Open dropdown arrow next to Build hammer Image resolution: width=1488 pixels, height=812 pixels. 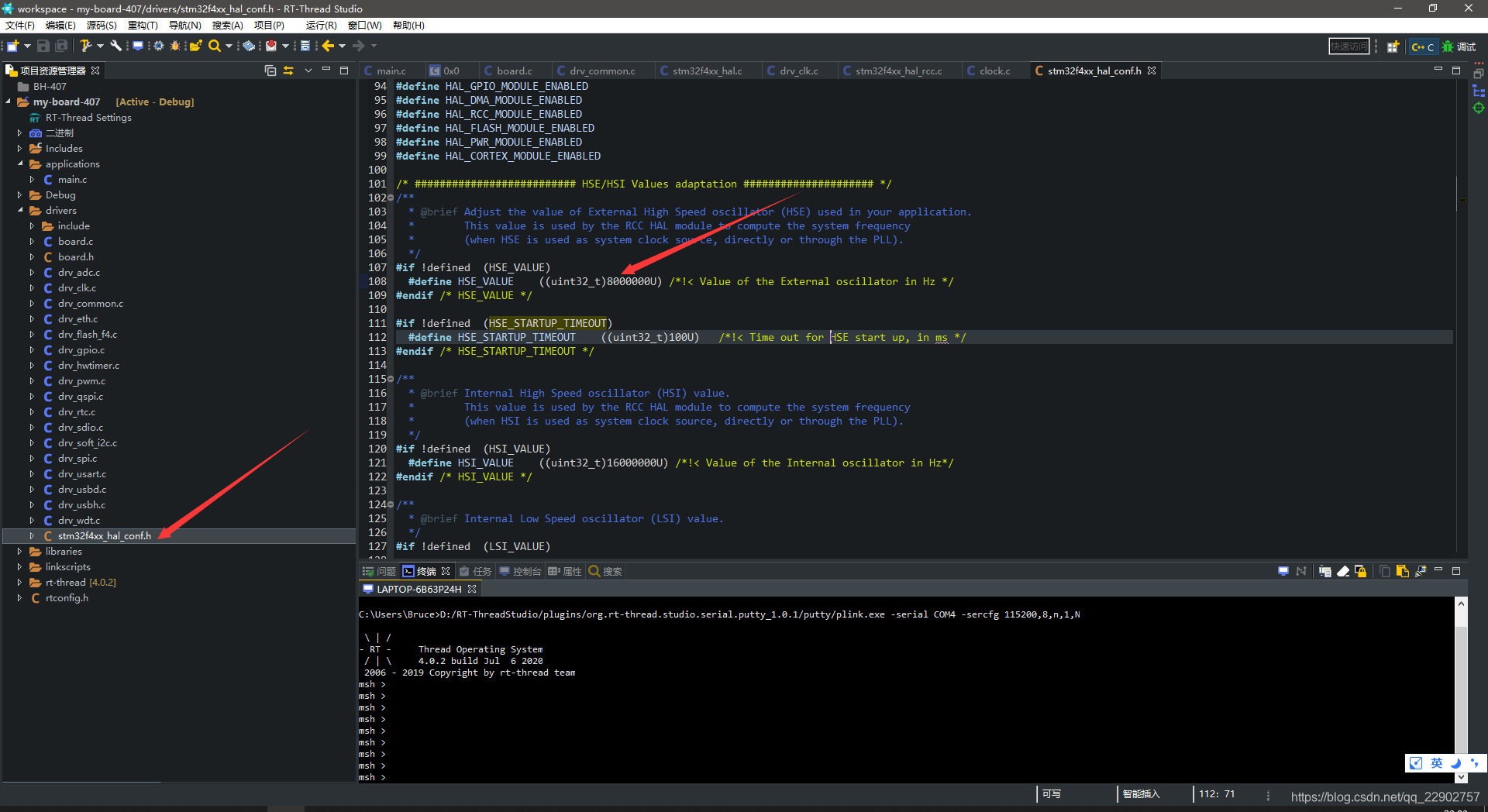point(100,46)
